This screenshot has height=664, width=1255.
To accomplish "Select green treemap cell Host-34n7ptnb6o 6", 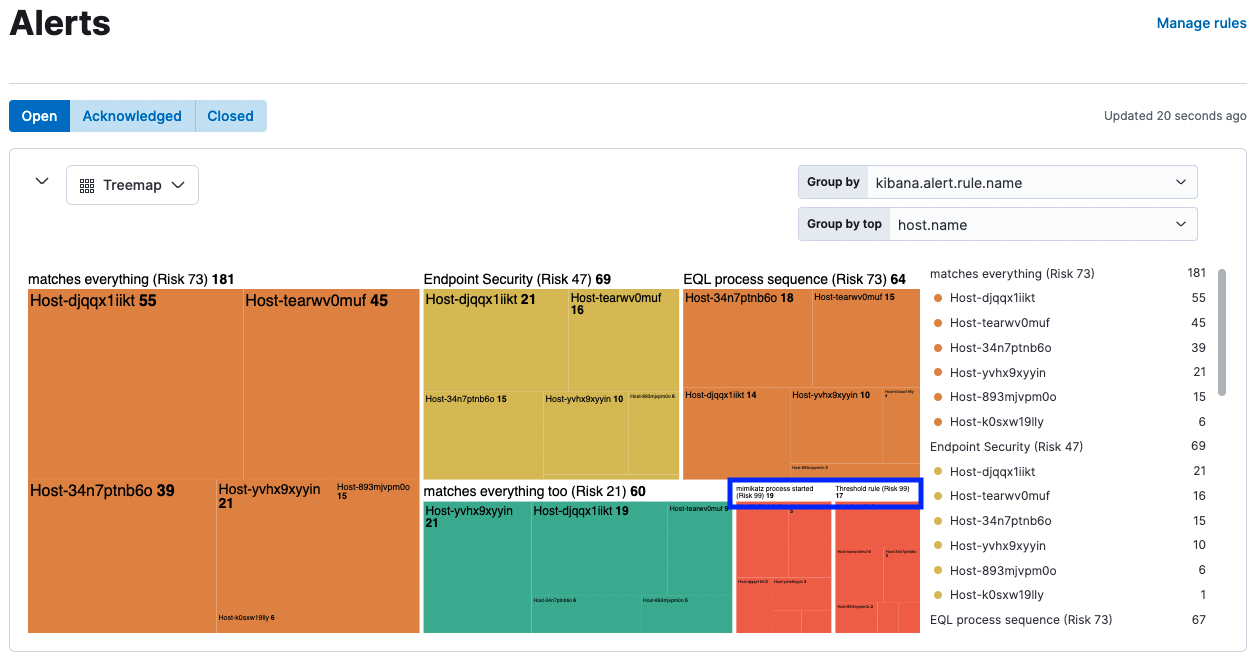I will [x=586, y=614].
